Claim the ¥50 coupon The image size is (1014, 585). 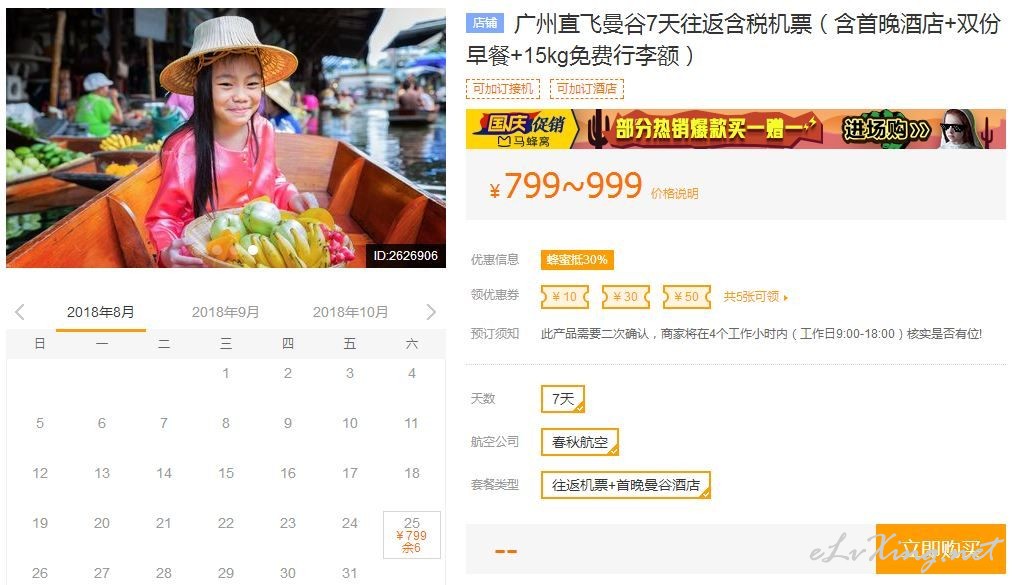687,297
